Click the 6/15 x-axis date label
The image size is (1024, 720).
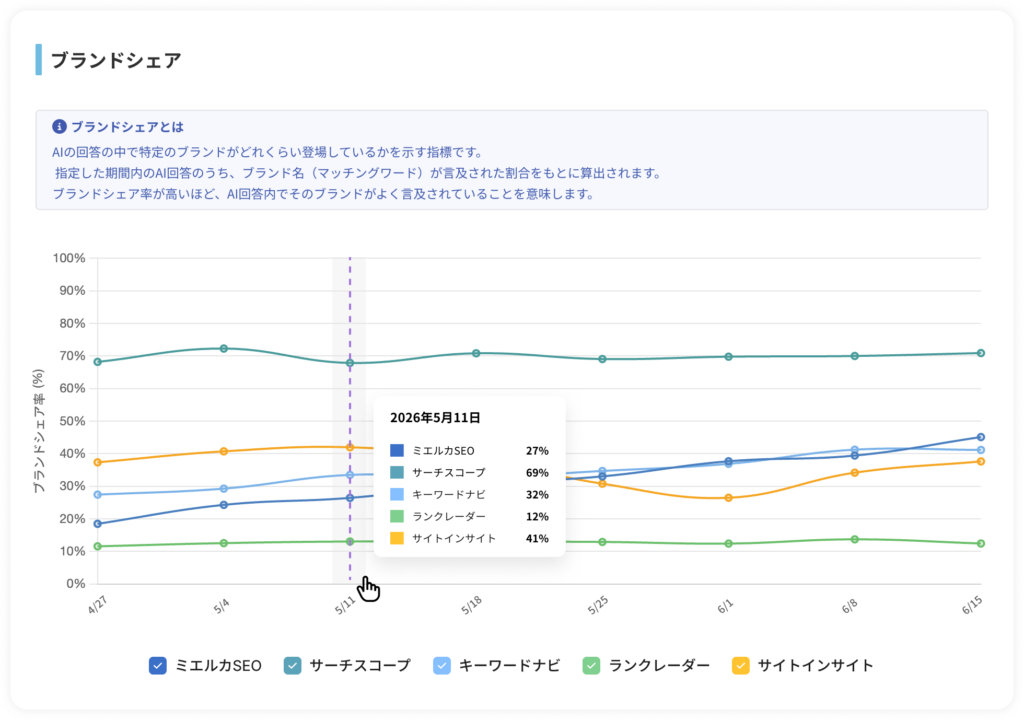(972, 605)
